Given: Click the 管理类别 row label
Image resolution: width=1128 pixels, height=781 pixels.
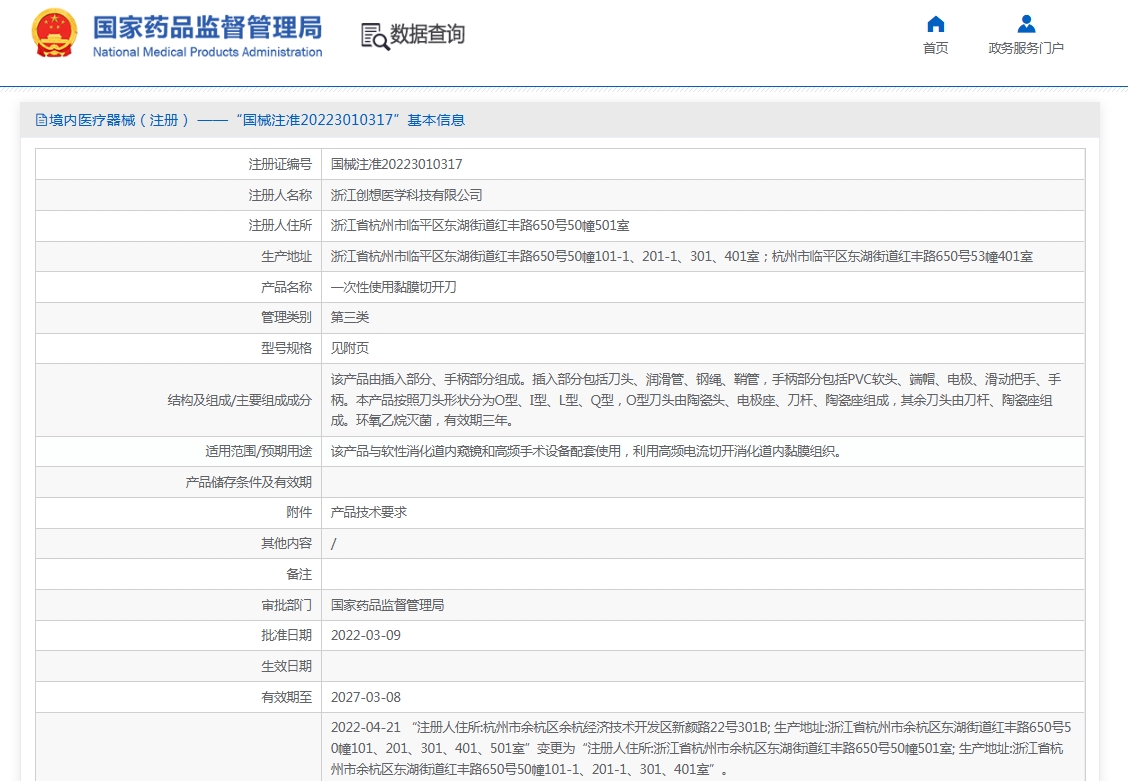Looking at the screenshot, I should coord(286,317).
